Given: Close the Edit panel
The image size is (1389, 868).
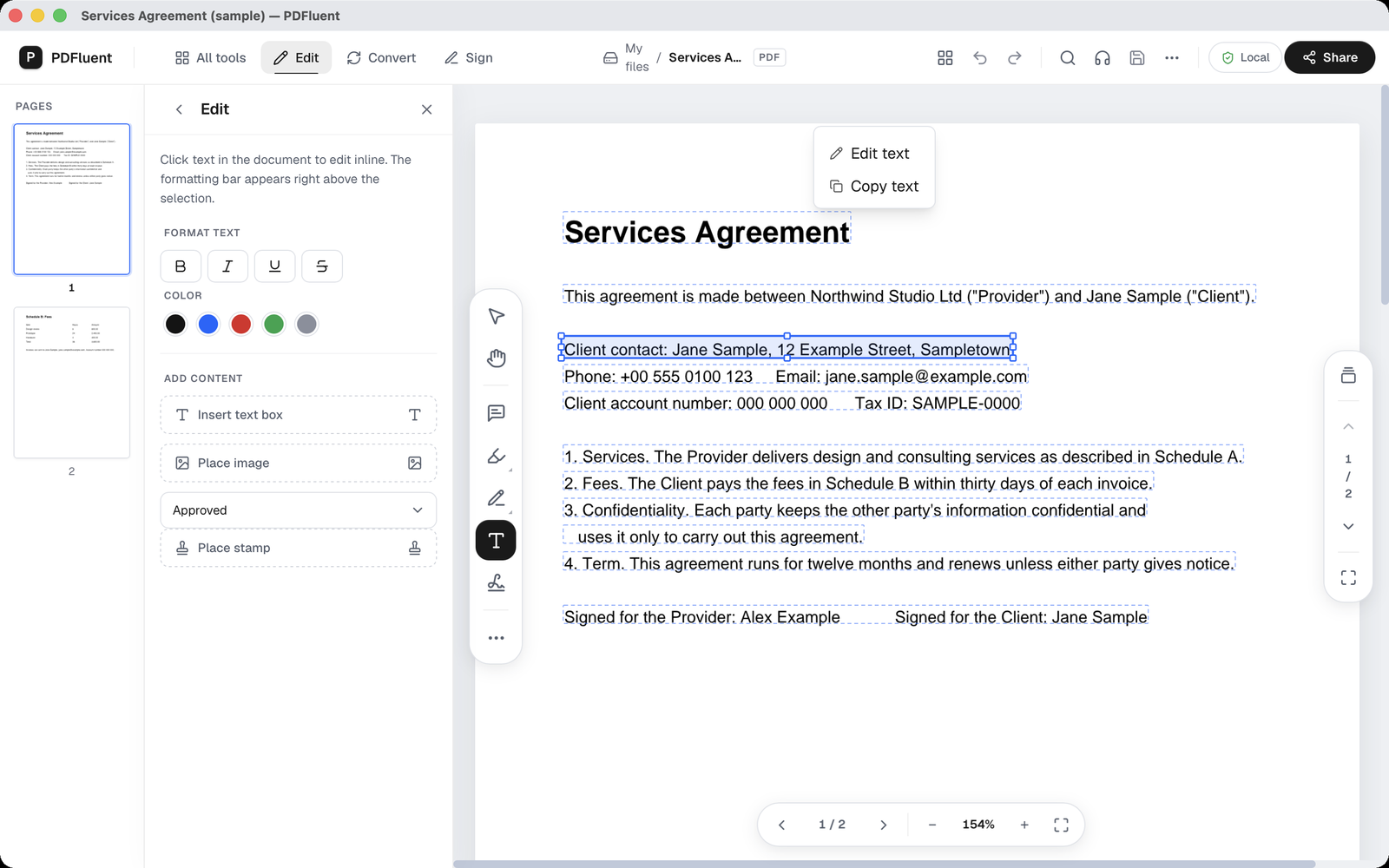Looking at the screenshot, I should pos(426,109).
